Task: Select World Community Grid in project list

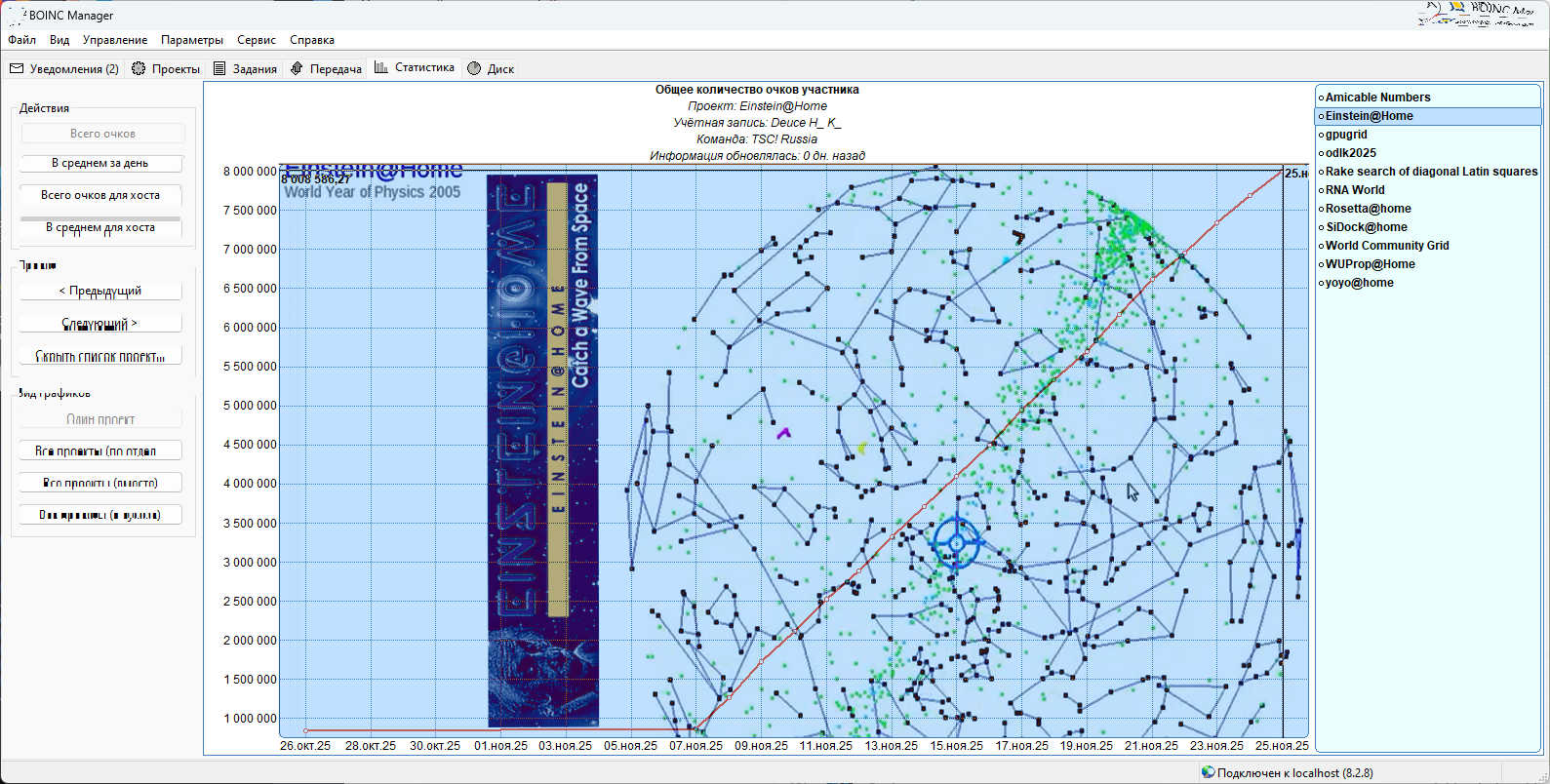Action: pyautogui.click(x=1428, y=246)
